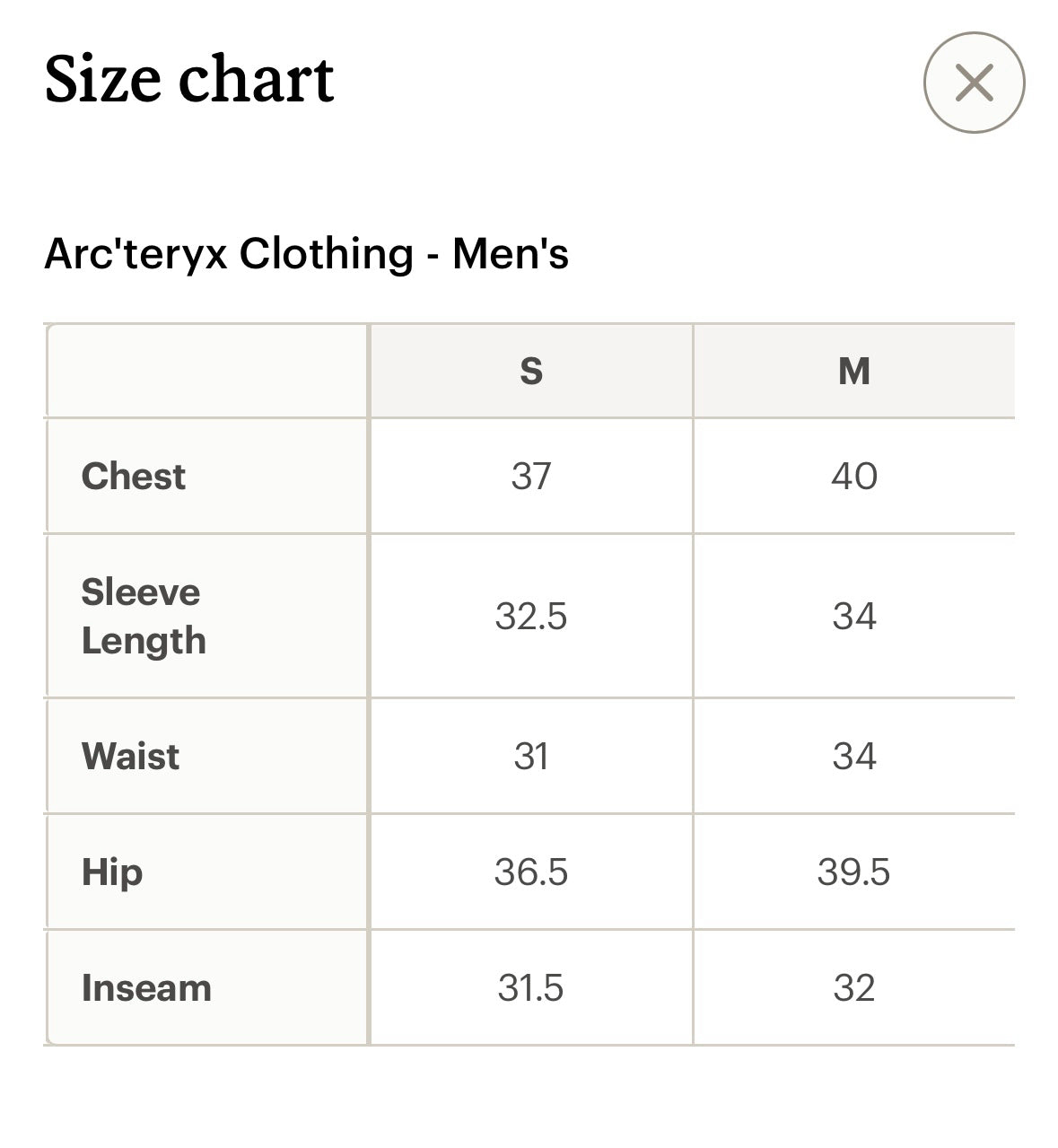The width and height of the screenshot is (1058, 1148).
Task: Select inseam value 32 cell
Action: tap(854, 988)
